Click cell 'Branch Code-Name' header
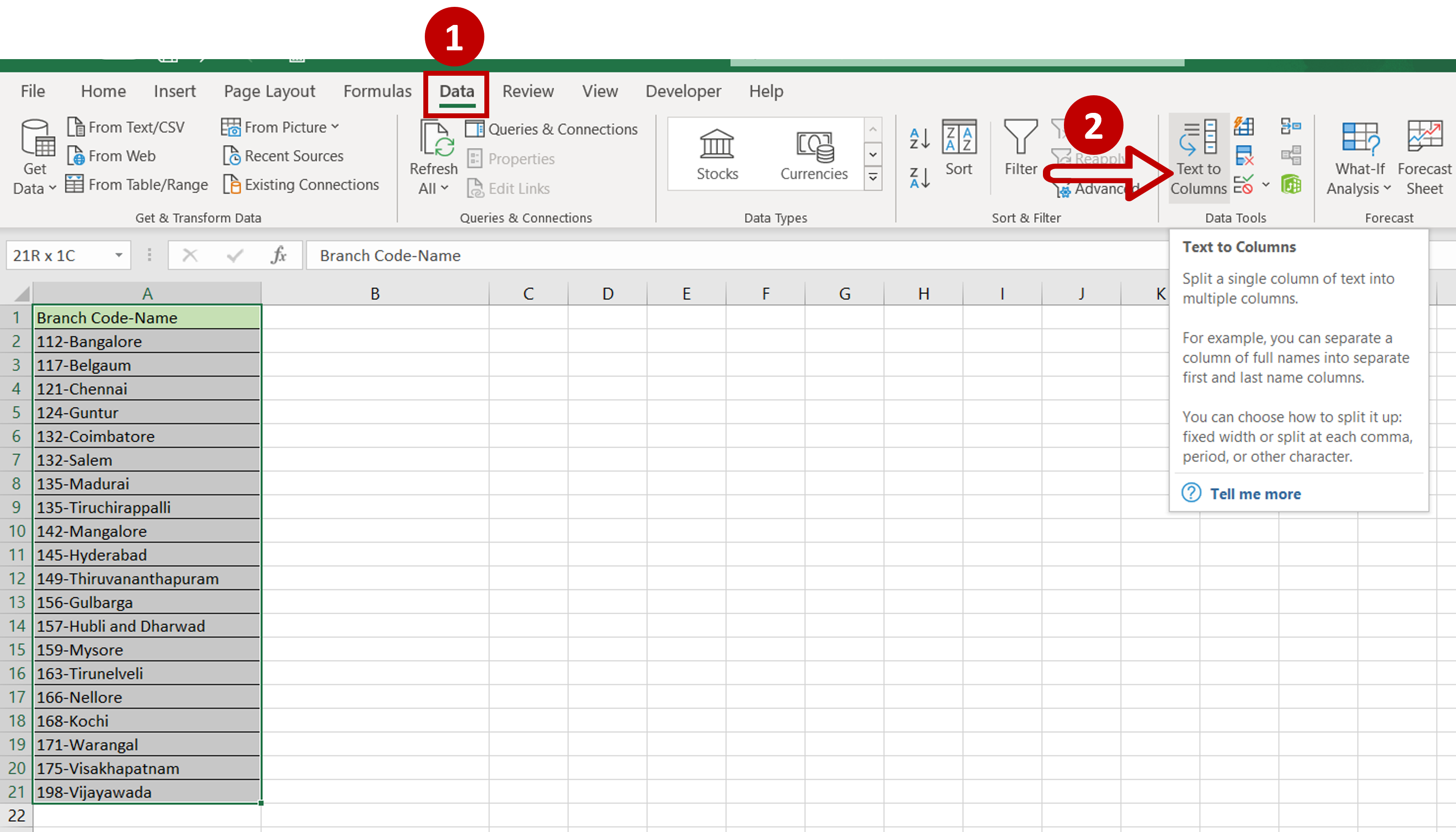 click(147, 317)
